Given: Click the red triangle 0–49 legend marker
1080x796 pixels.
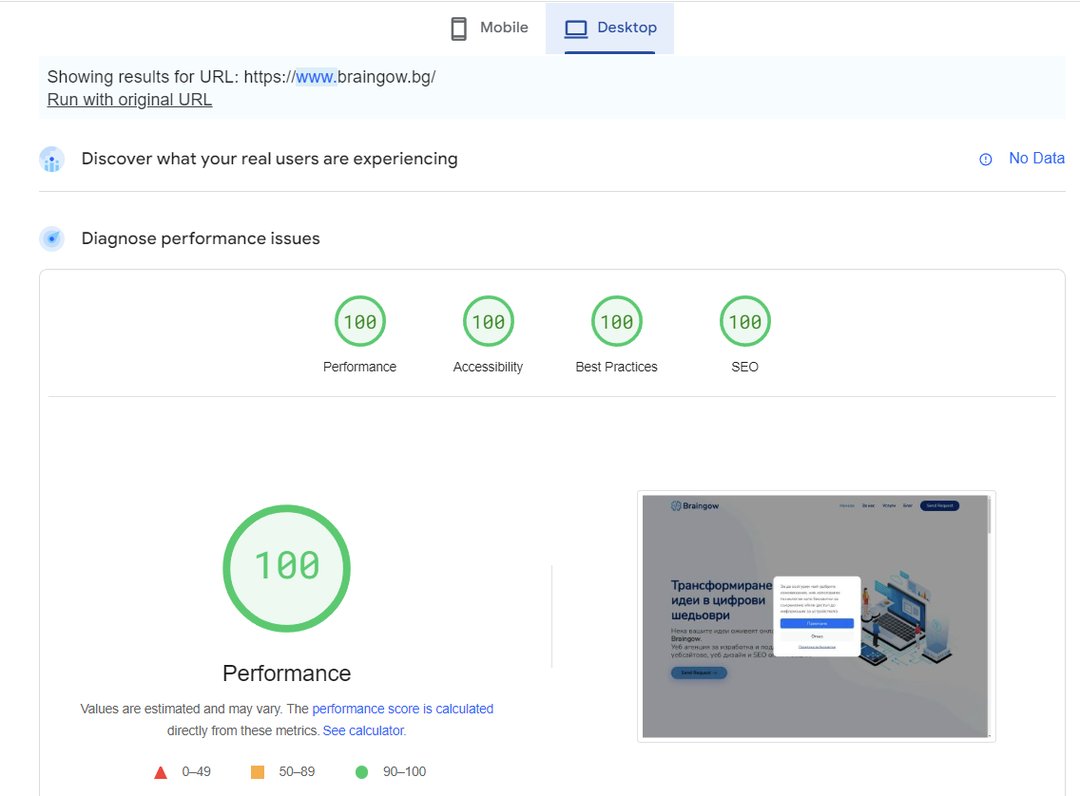Looking at the screenshot, I should point(160,772).
